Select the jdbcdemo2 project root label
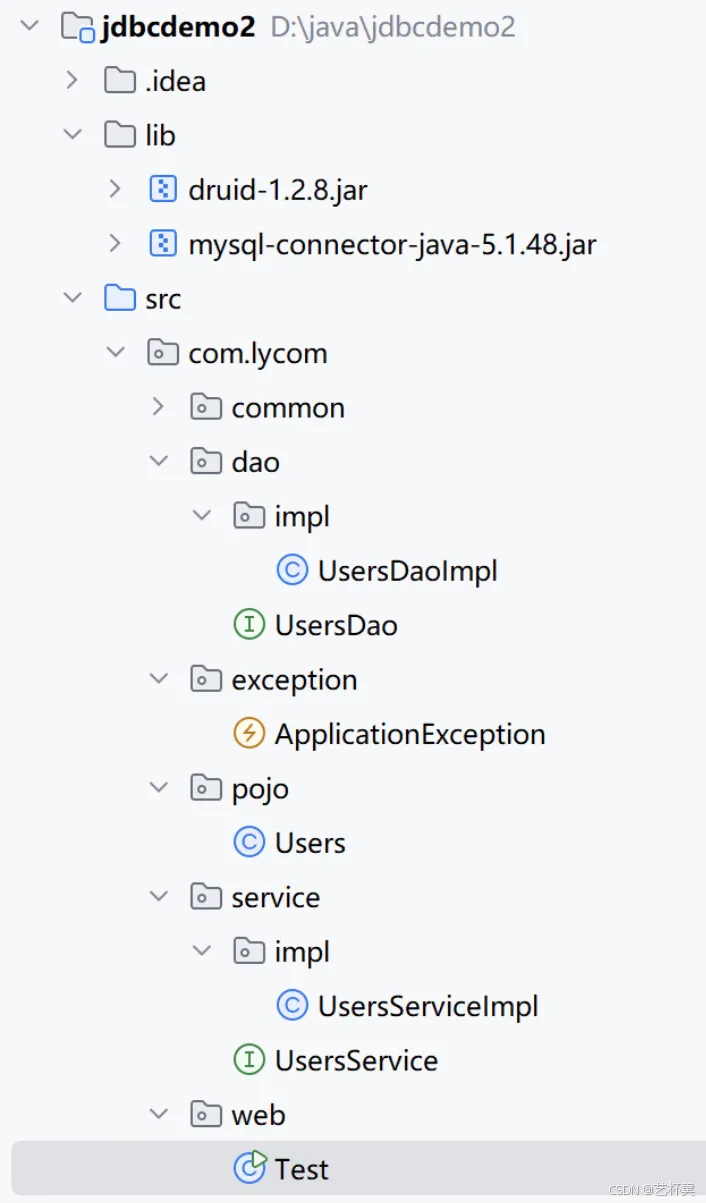This screenshot has height=1203, width=706. pyautogui.click(x=178, y=27)
